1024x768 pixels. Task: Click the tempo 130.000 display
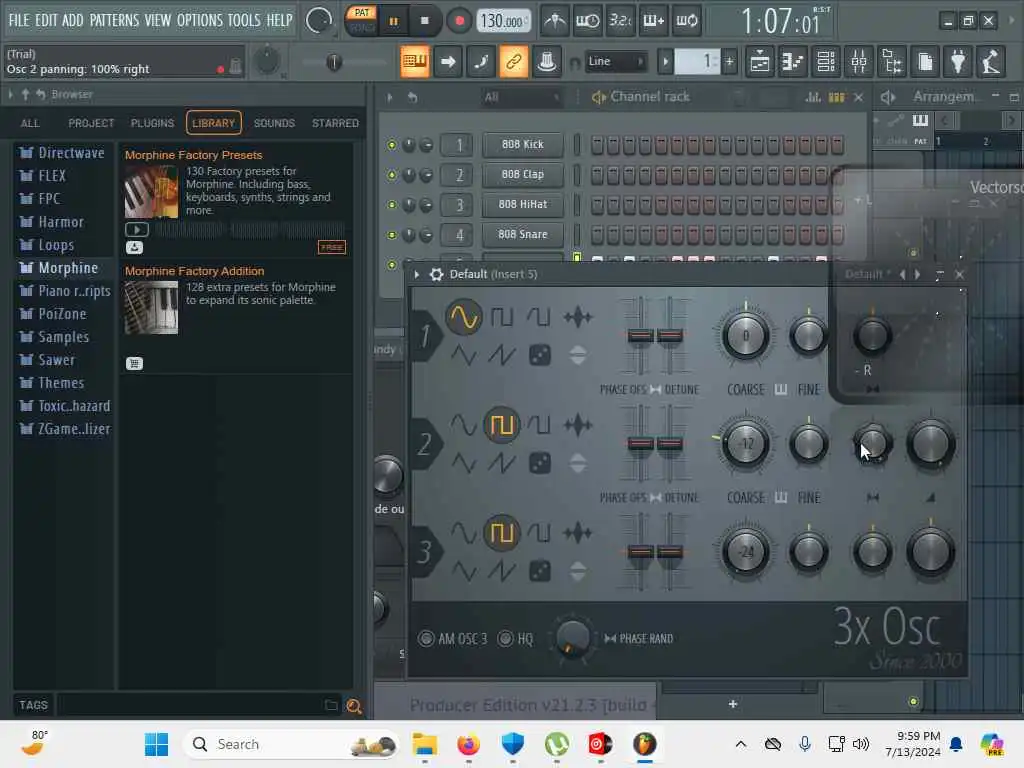coord(503,21)
